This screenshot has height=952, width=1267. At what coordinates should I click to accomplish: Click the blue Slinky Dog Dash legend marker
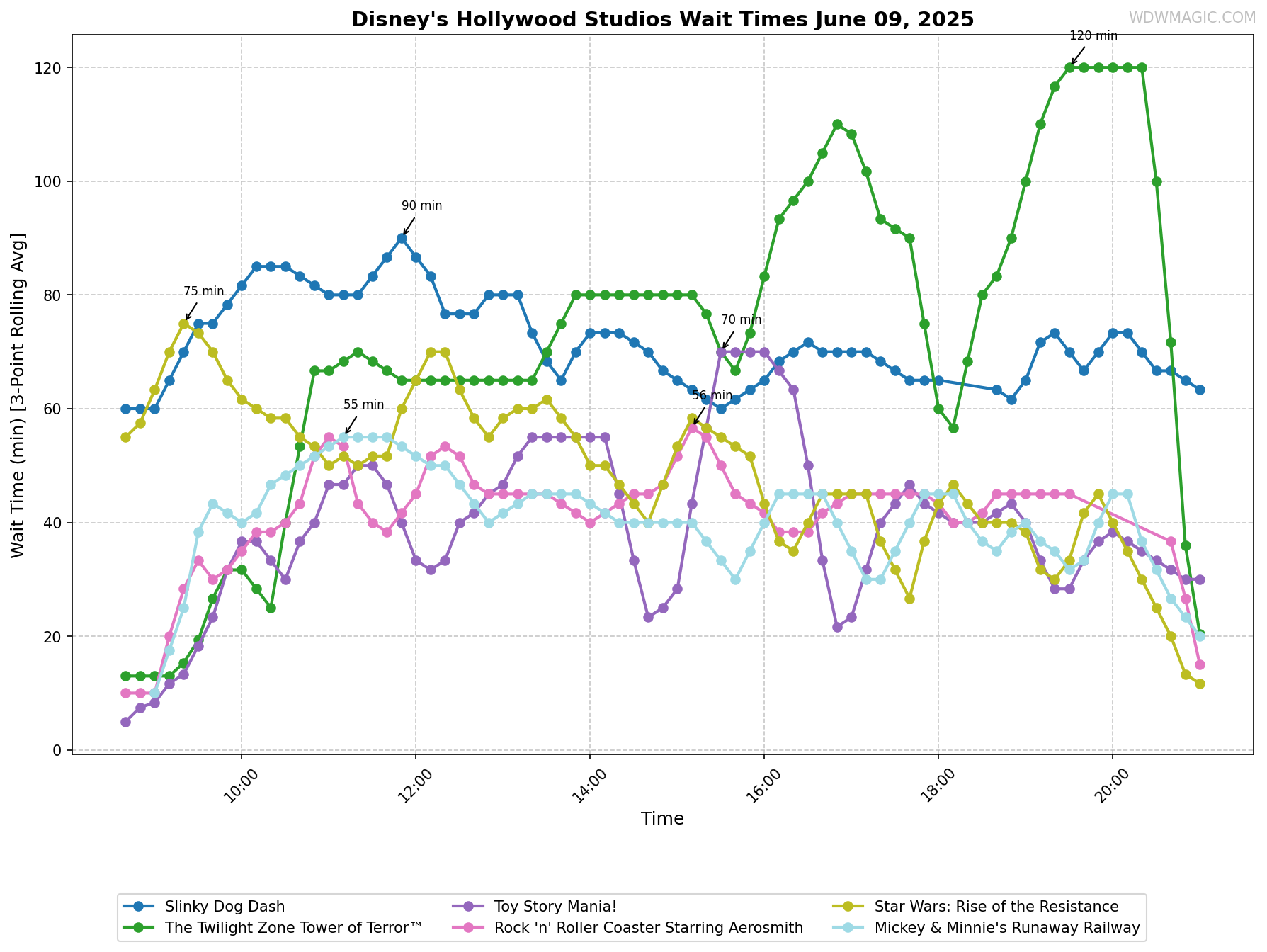pyautogui.click(x=138, y=907)
